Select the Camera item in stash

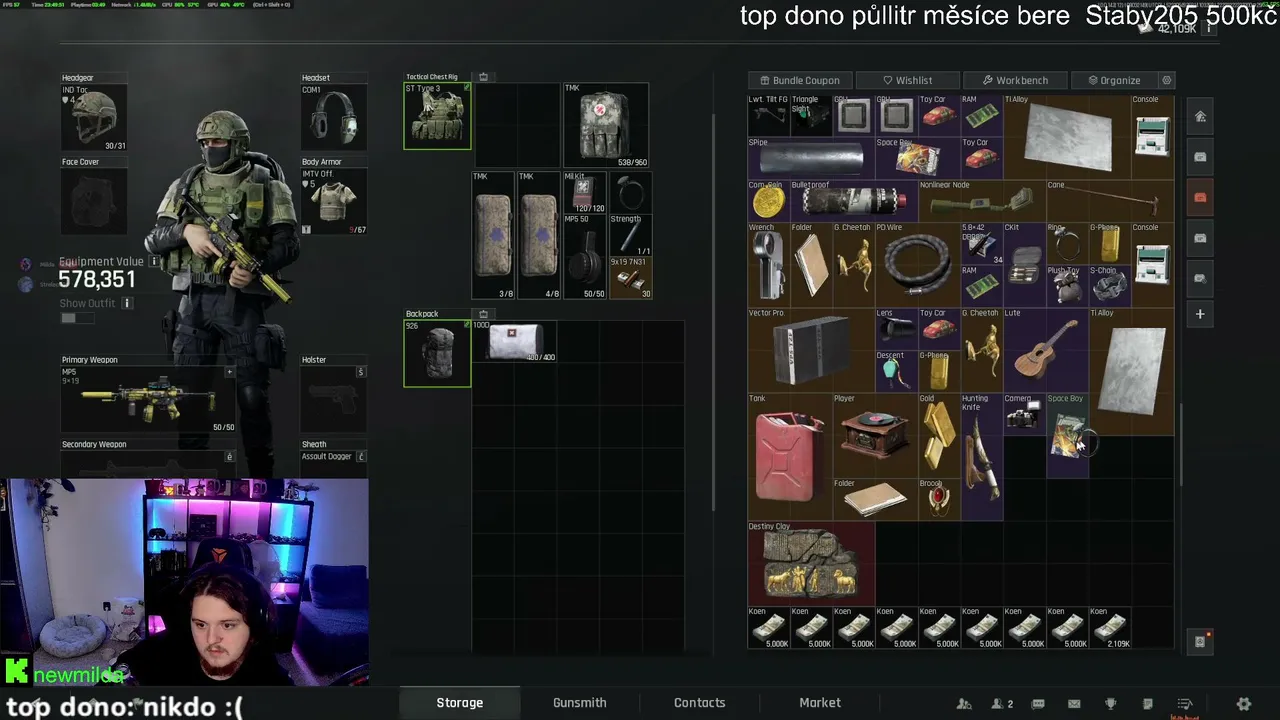pyautogui.click(x=1024, y=414)
